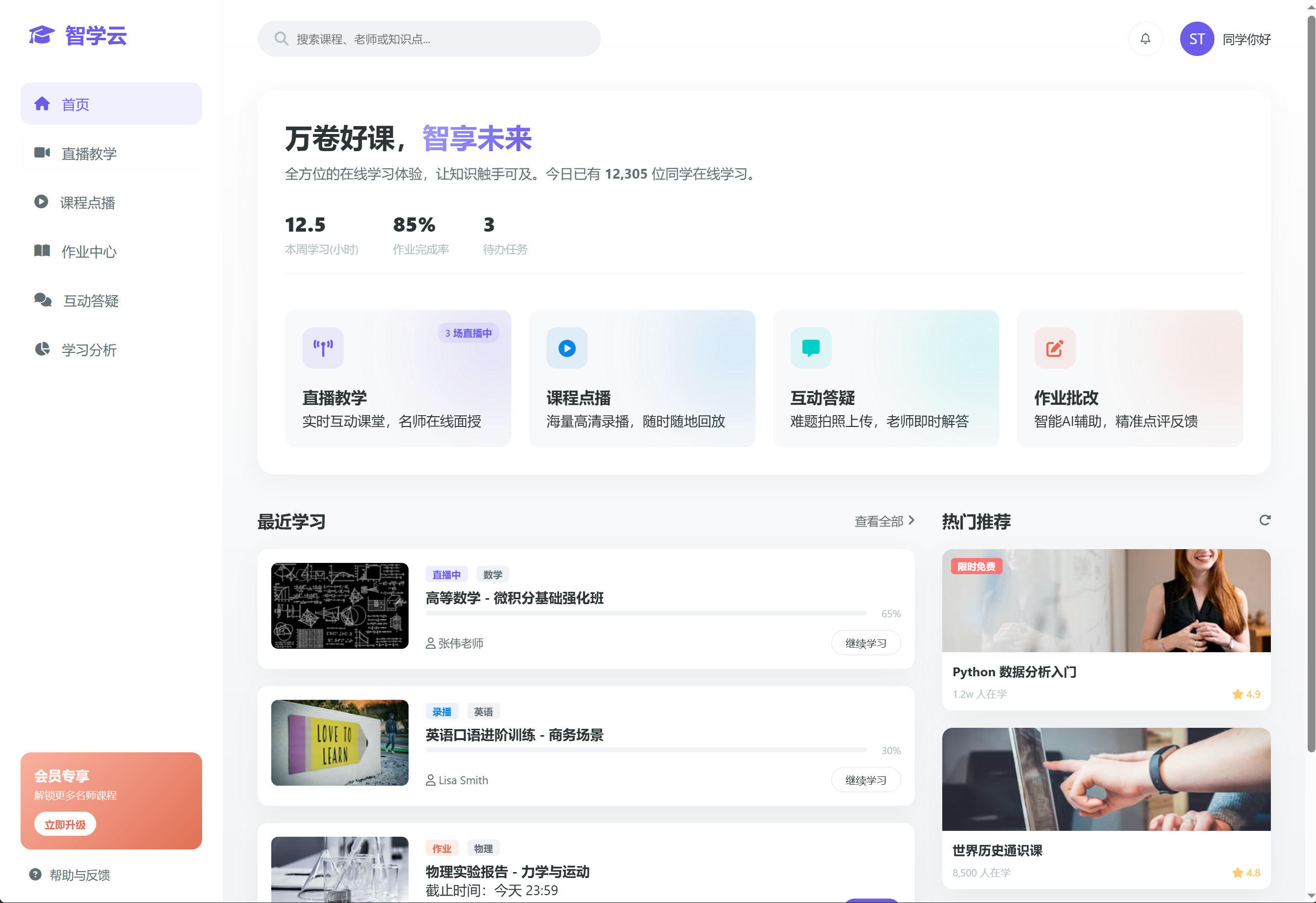Viewport: 1316px width, 903px height.
Task: Click the 智学云 graduation cap logo
Action: click(x=41, y=35)
